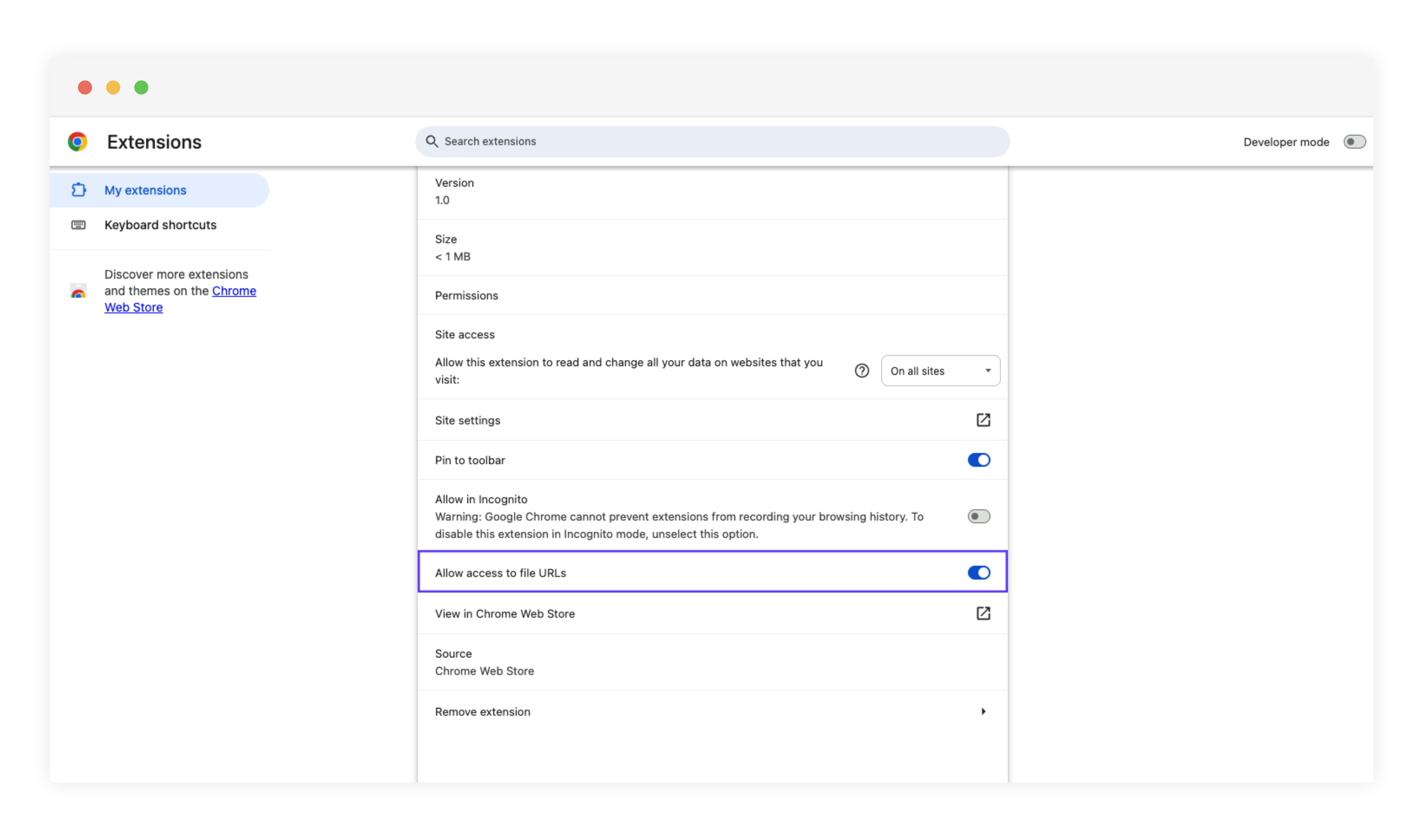This screenshot has height=840, width=1423.
Task: Click the Allow in Incognito warning text
Action: tap(679, 525)
